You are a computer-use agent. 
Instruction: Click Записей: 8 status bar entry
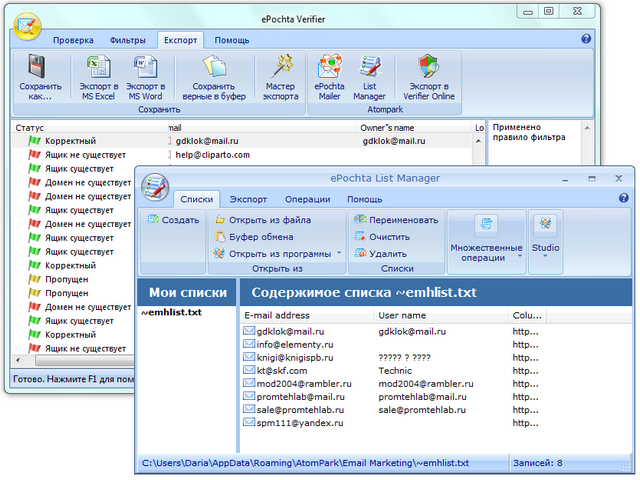538,463
